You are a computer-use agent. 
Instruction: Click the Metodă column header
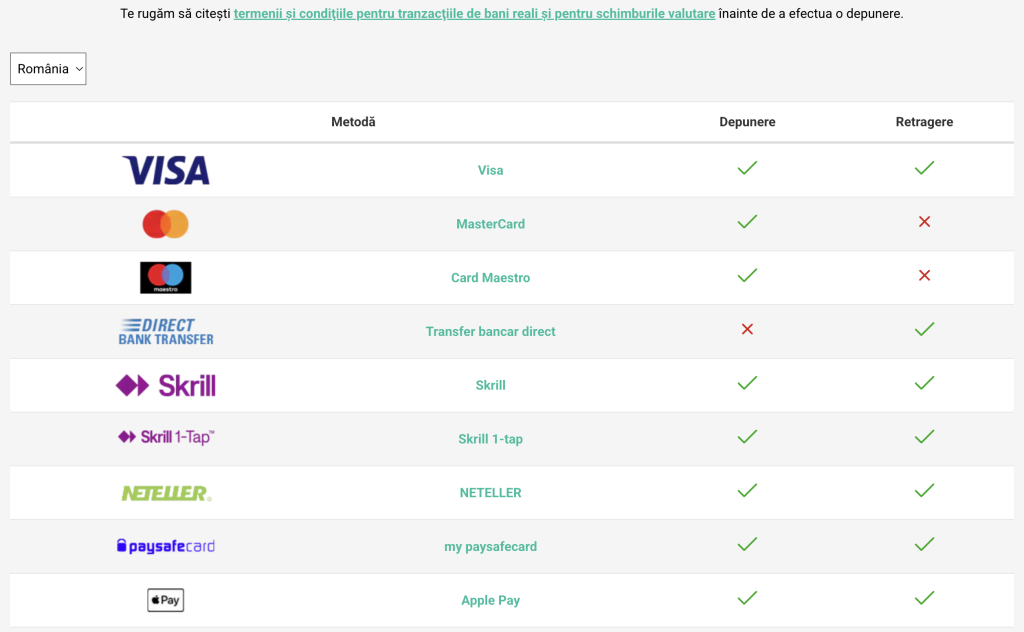353,122
